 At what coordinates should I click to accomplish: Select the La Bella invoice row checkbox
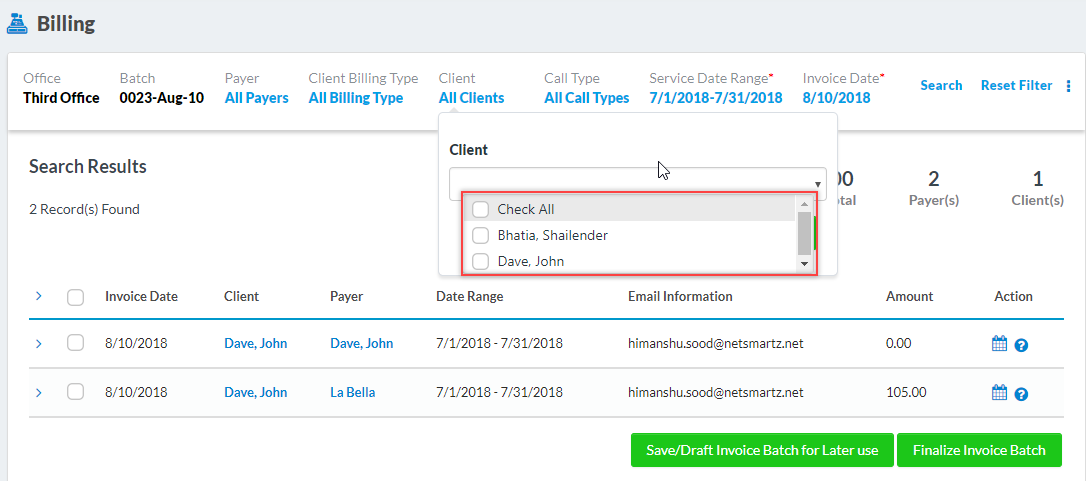click(75, 392)
